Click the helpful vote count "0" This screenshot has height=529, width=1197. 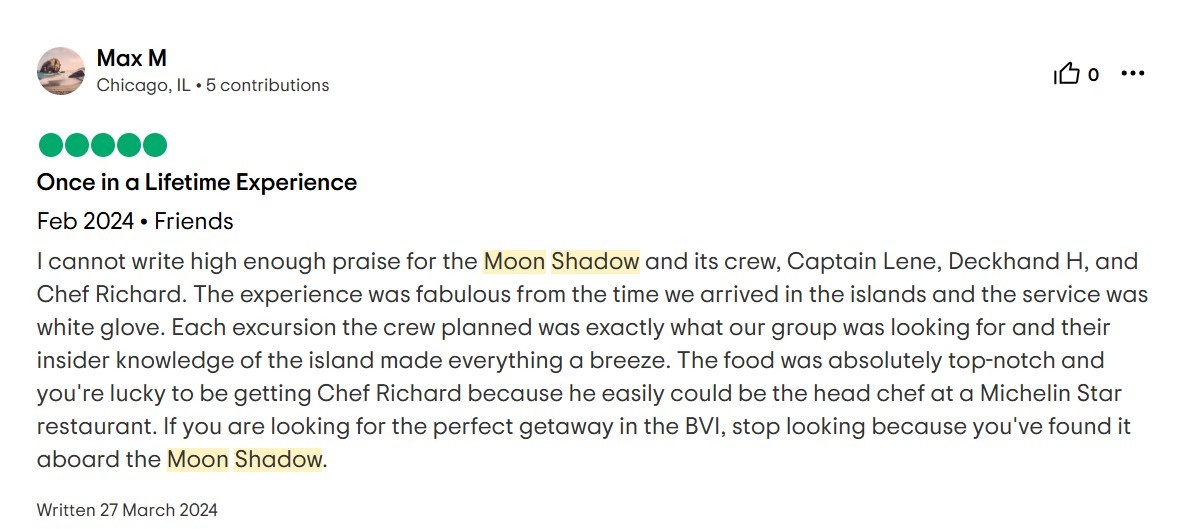(1093, 75)
